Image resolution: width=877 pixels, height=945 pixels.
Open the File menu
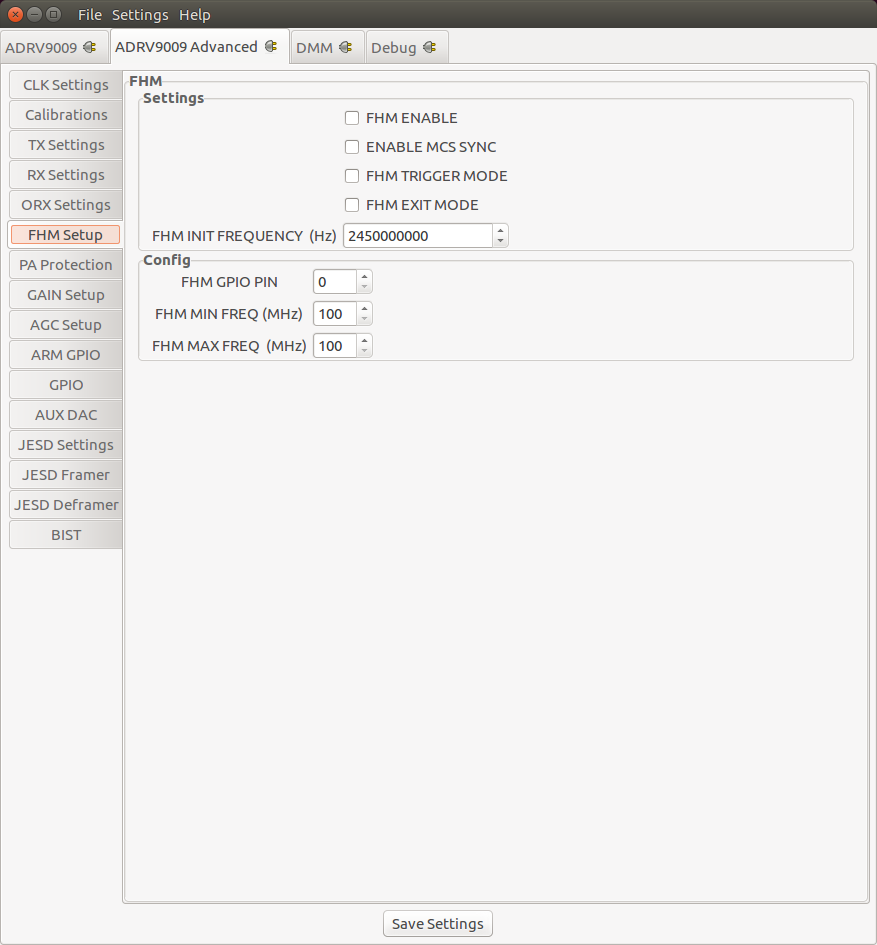coord(89,14)
